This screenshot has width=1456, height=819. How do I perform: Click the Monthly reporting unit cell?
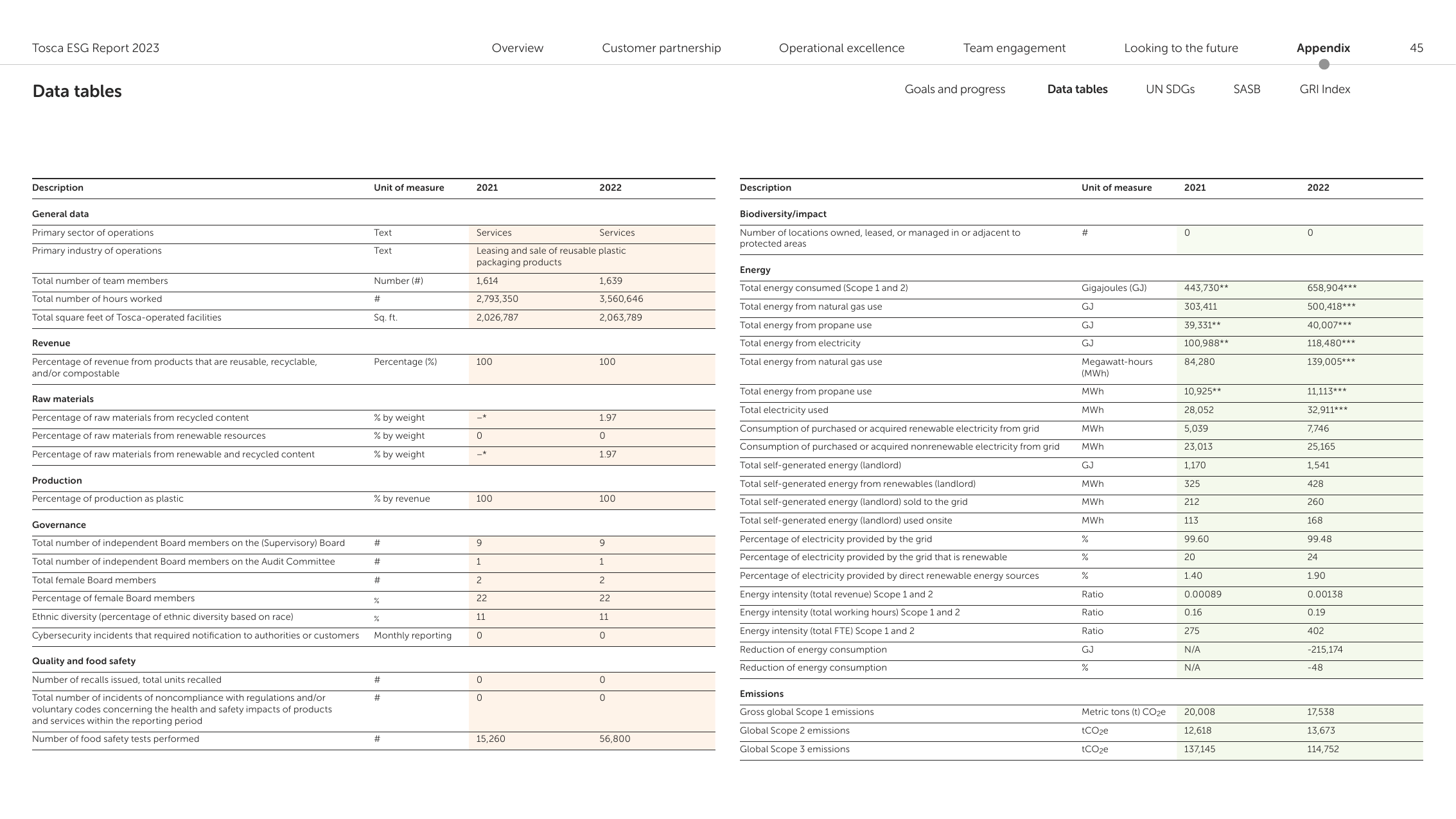[x=412, y=635]
